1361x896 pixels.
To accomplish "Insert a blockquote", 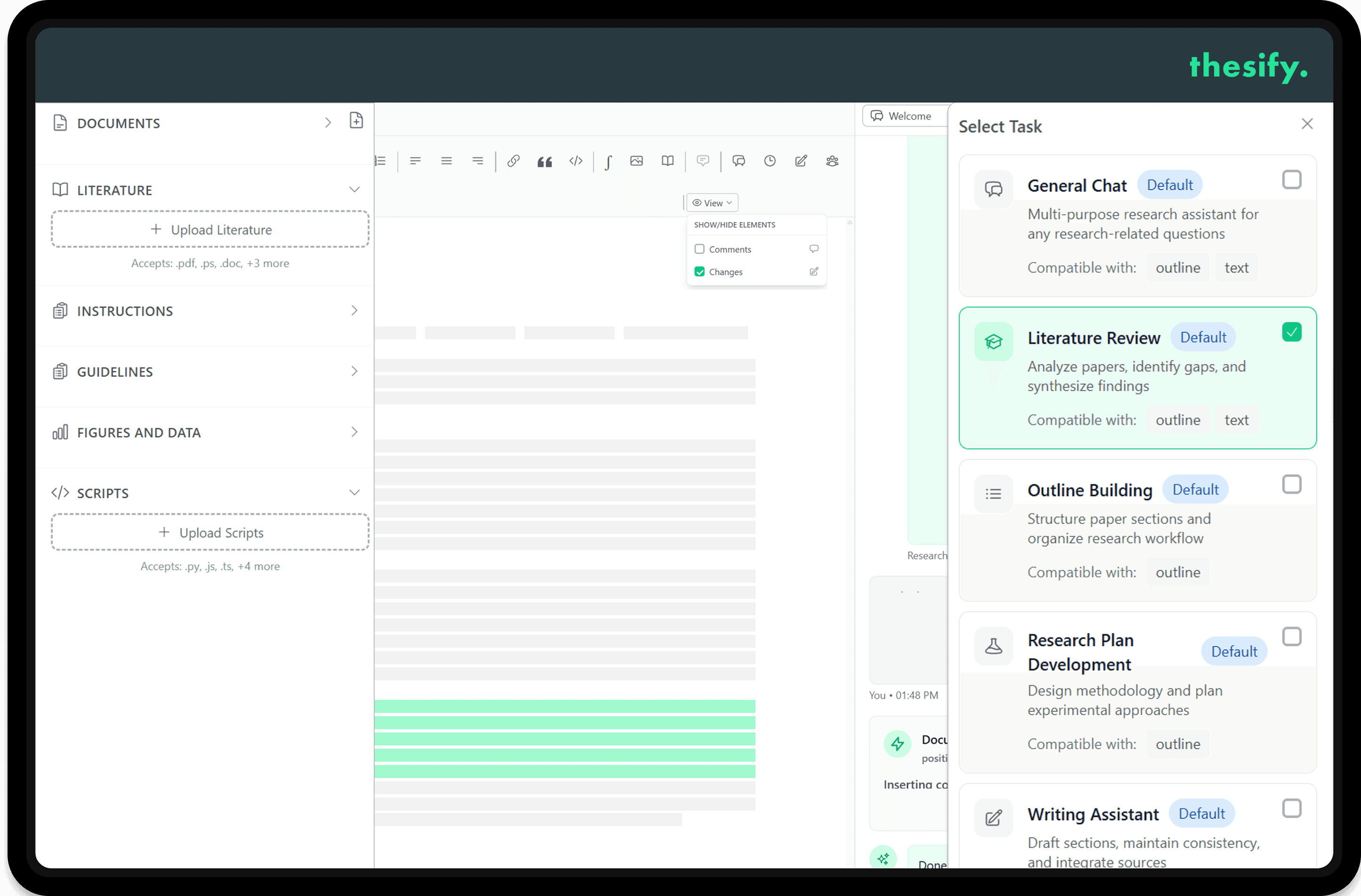I will pos(544,160).
